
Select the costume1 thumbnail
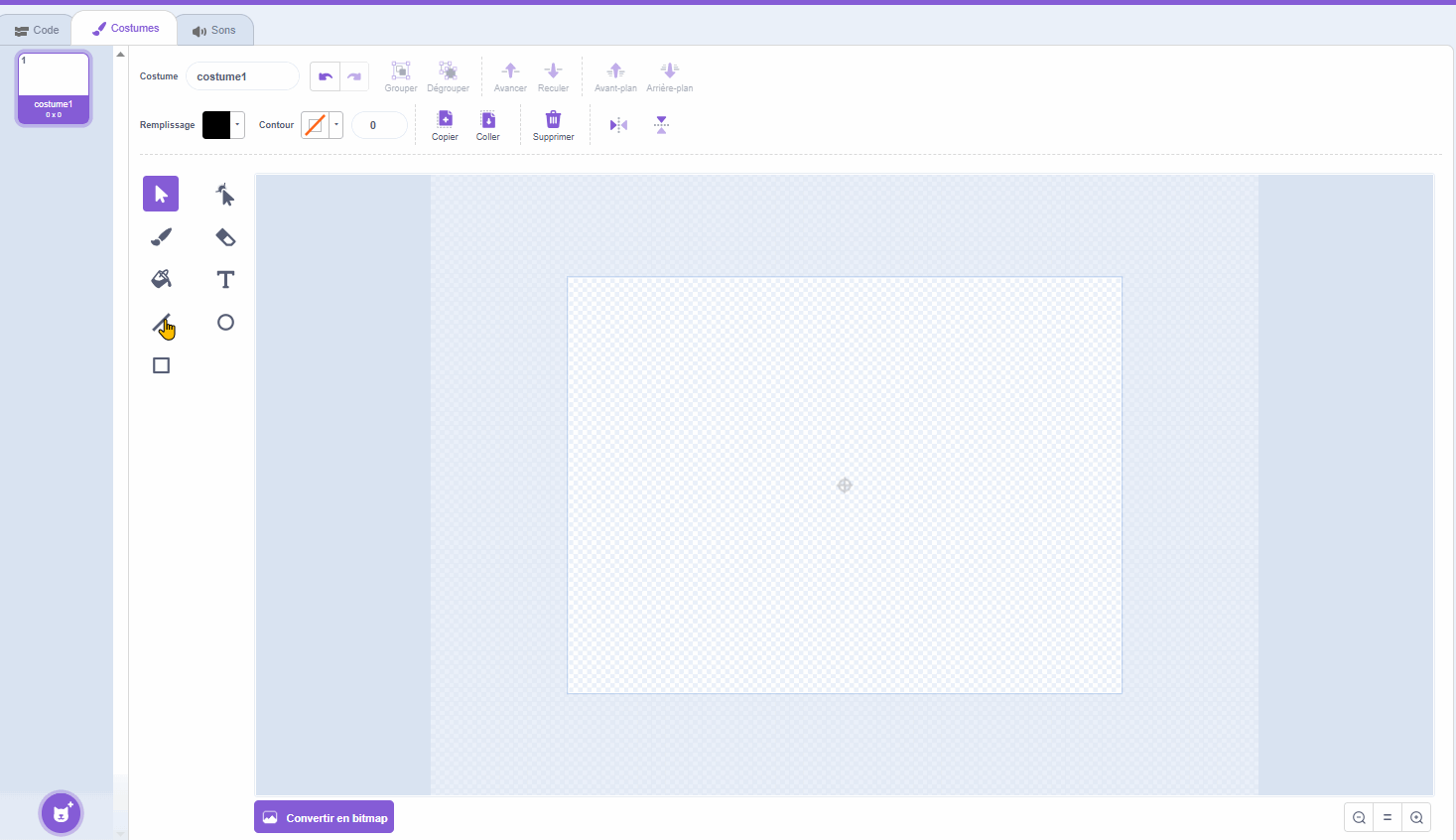pyautogui.click(x=54, y=88)
